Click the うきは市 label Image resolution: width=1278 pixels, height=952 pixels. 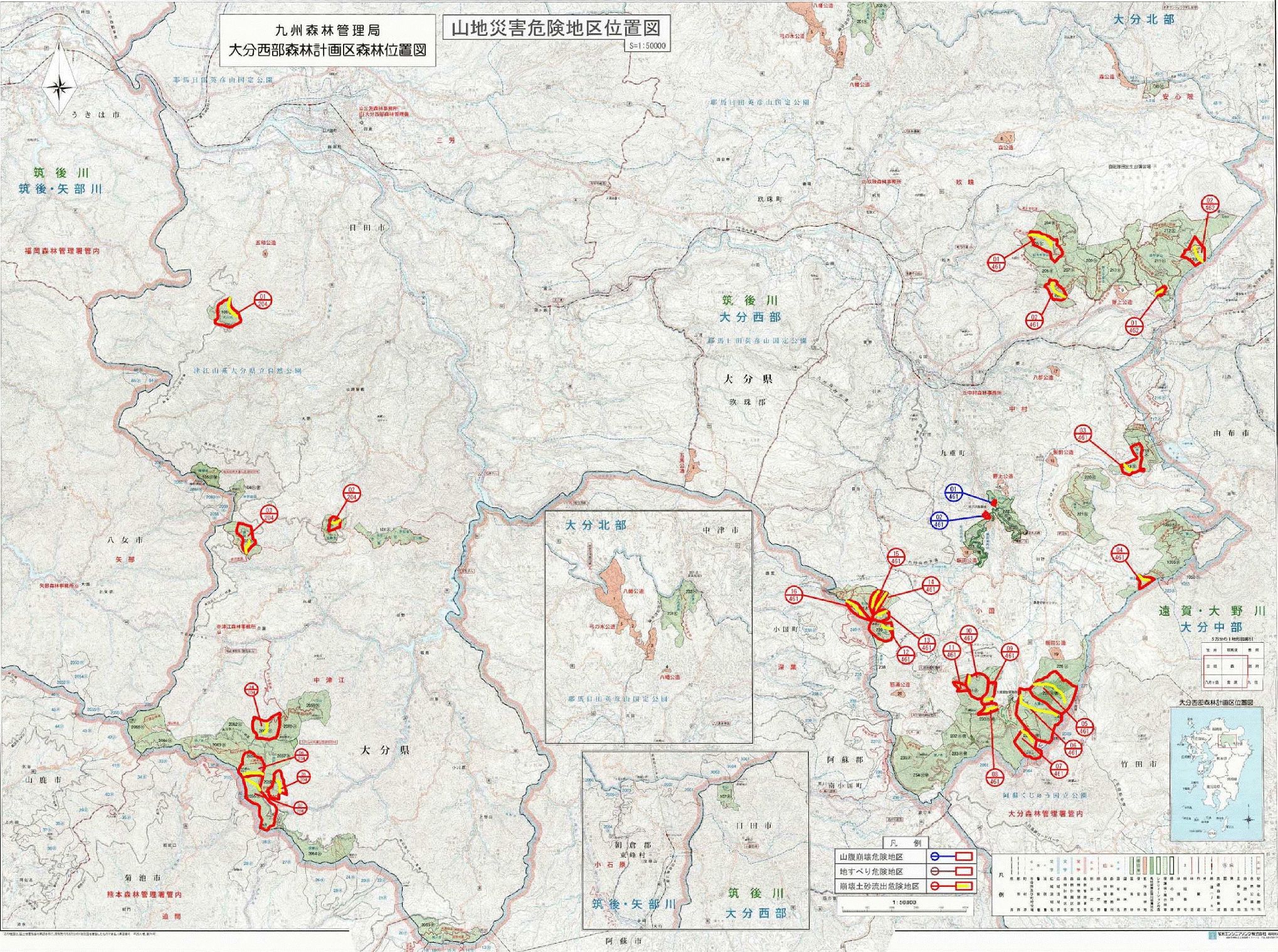point(95,115)
